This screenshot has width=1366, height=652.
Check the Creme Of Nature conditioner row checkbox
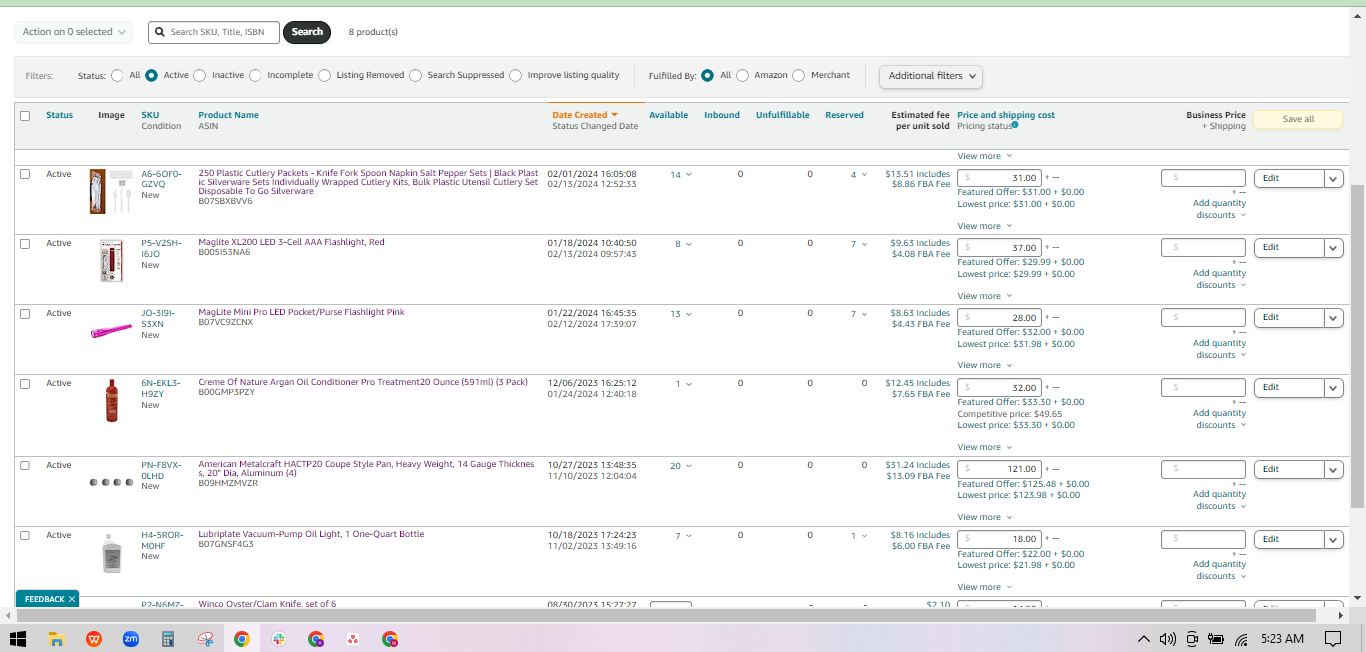pos(25,383)
